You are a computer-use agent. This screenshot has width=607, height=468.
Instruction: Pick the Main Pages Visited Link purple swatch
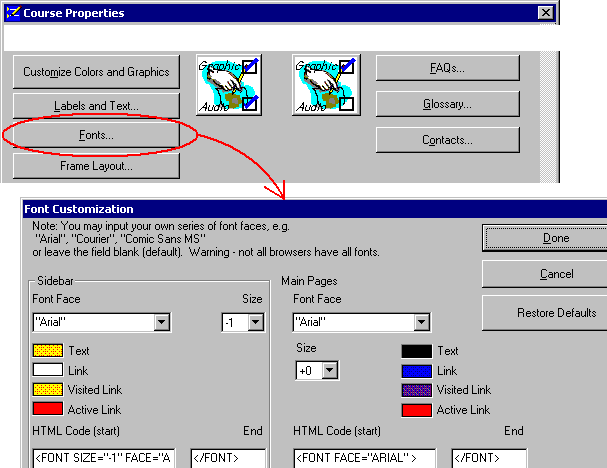417,390
